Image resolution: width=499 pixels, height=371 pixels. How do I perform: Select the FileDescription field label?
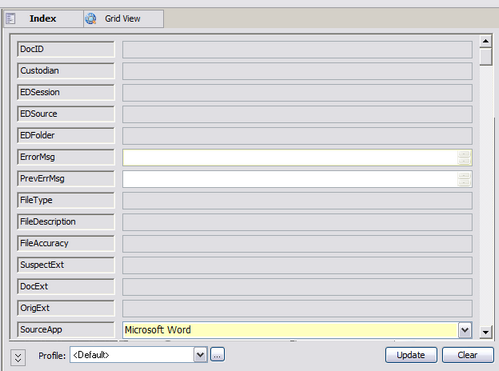click(66, 222)
